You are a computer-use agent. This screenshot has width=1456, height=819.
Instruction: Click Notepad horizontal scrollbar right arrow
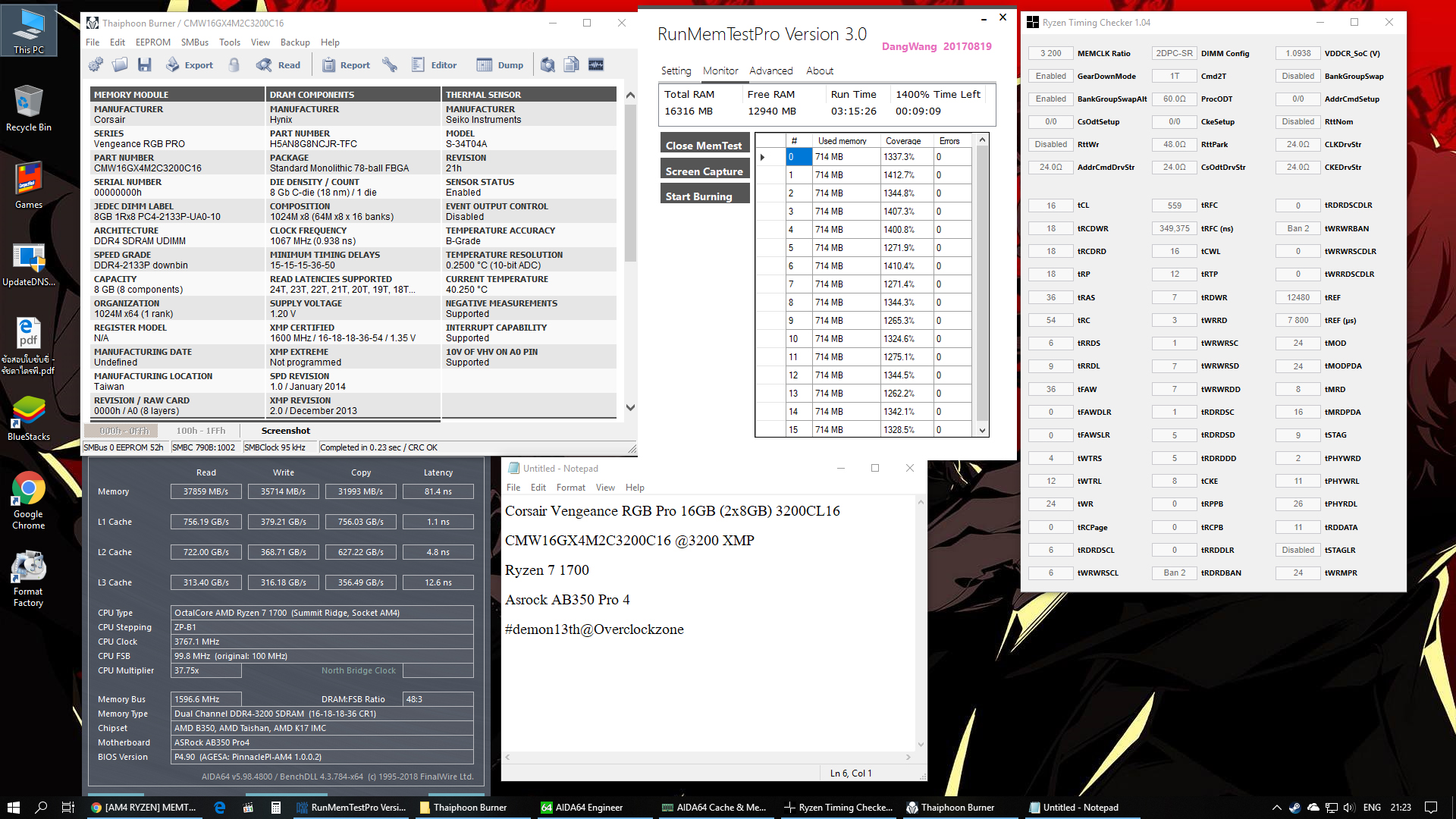908,757
